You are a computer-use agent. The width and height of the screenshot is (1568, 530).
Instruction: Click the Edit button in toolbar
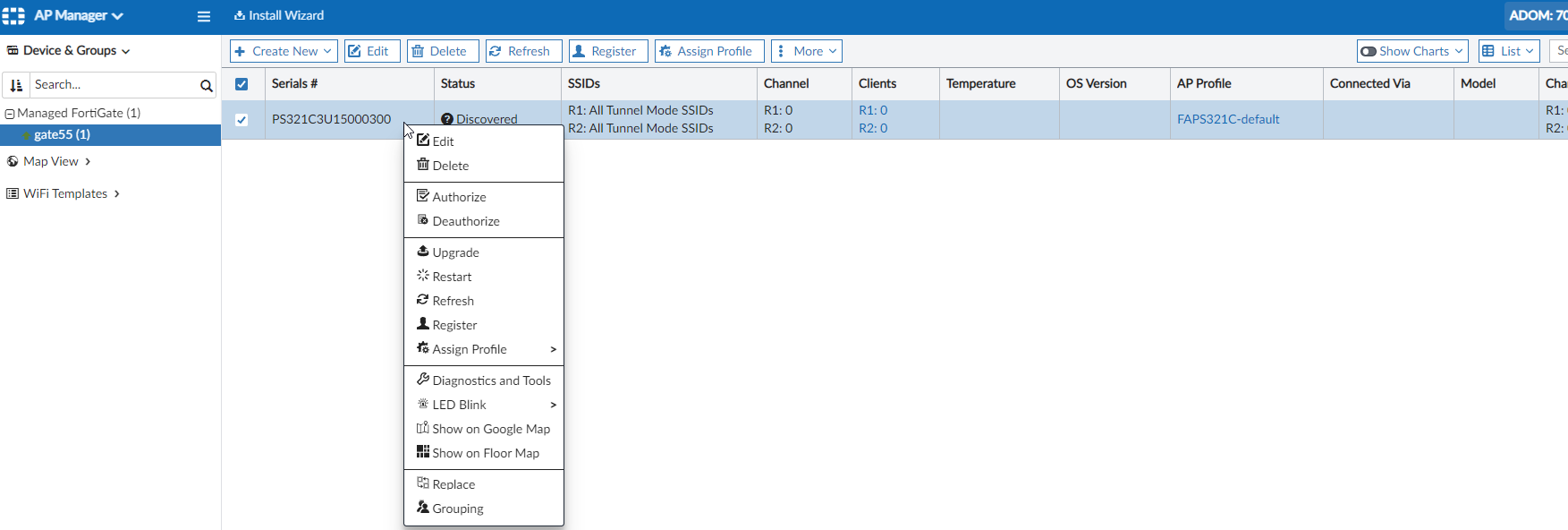(369, 51)
